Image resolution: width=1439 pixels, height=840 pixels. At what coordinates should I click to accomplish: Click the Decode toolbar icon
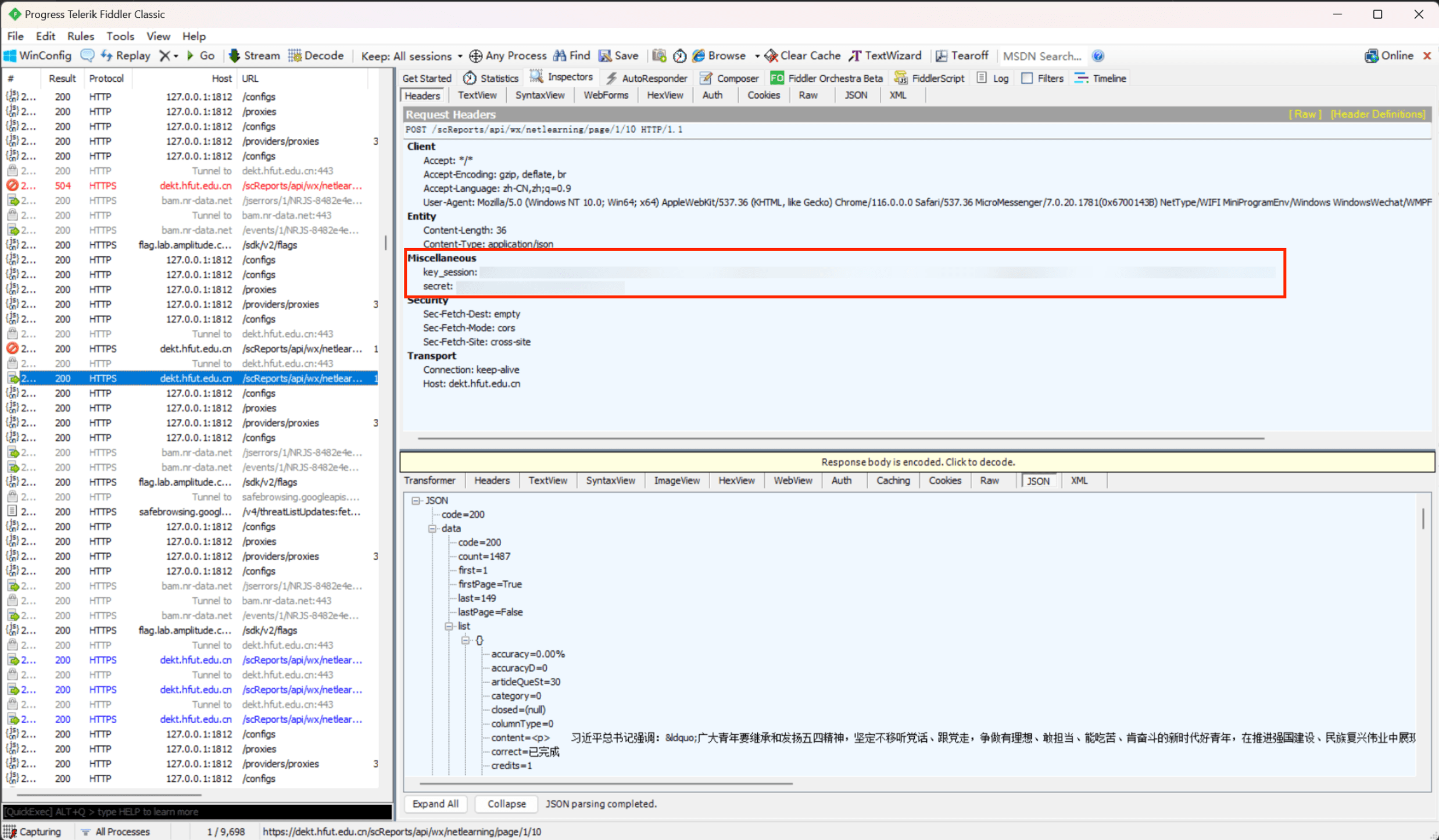[295, 56]
